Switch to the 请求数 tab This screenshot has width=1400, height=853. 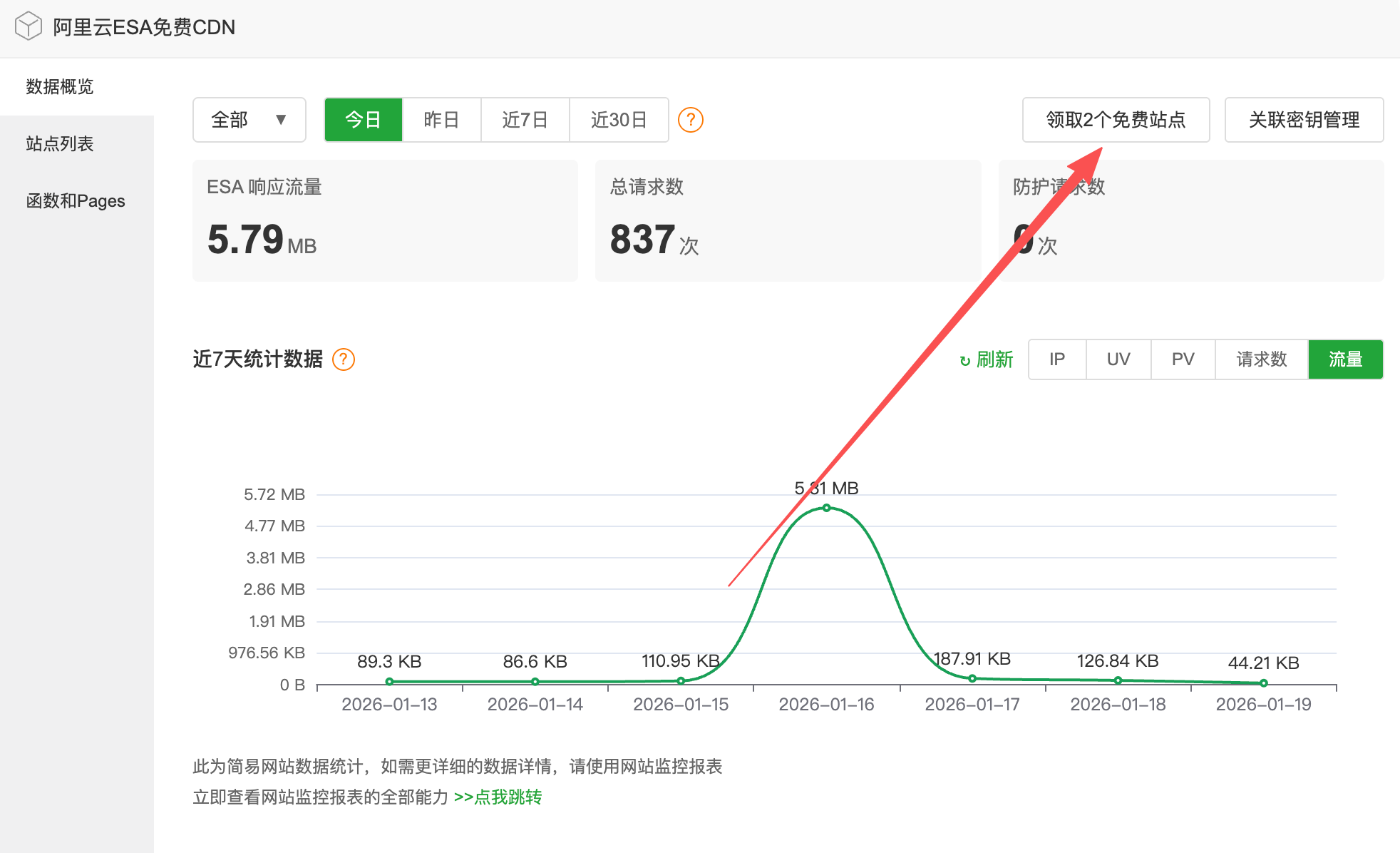[x=1261, y=359]
